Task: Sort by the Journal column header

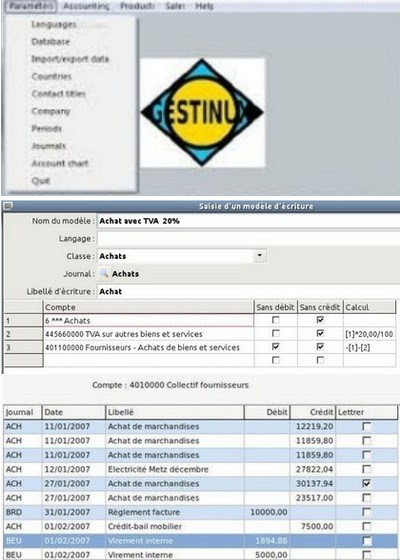Action: tap(22, 412)
